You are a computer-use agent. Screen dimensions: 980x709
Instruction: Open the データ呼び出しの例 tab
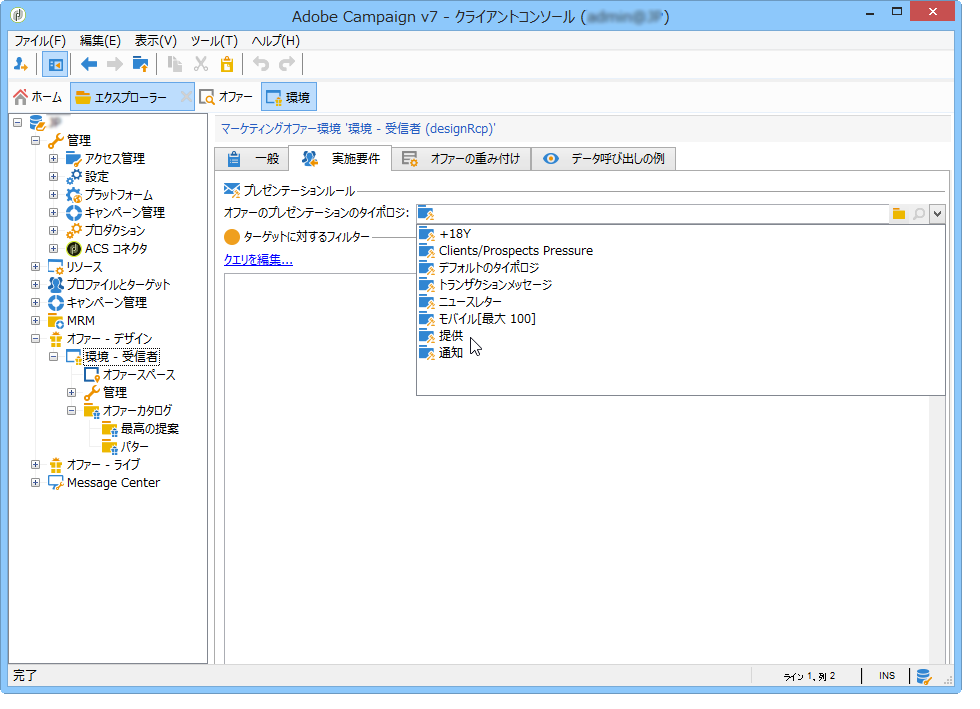pos(603,159)
